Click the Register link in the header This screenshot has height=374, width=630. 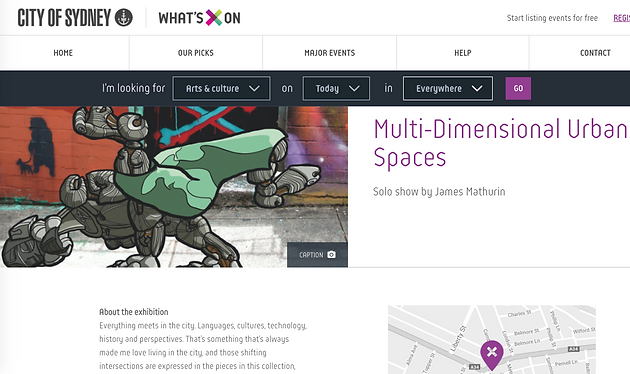pyautogui.click(x=622, y=18)
